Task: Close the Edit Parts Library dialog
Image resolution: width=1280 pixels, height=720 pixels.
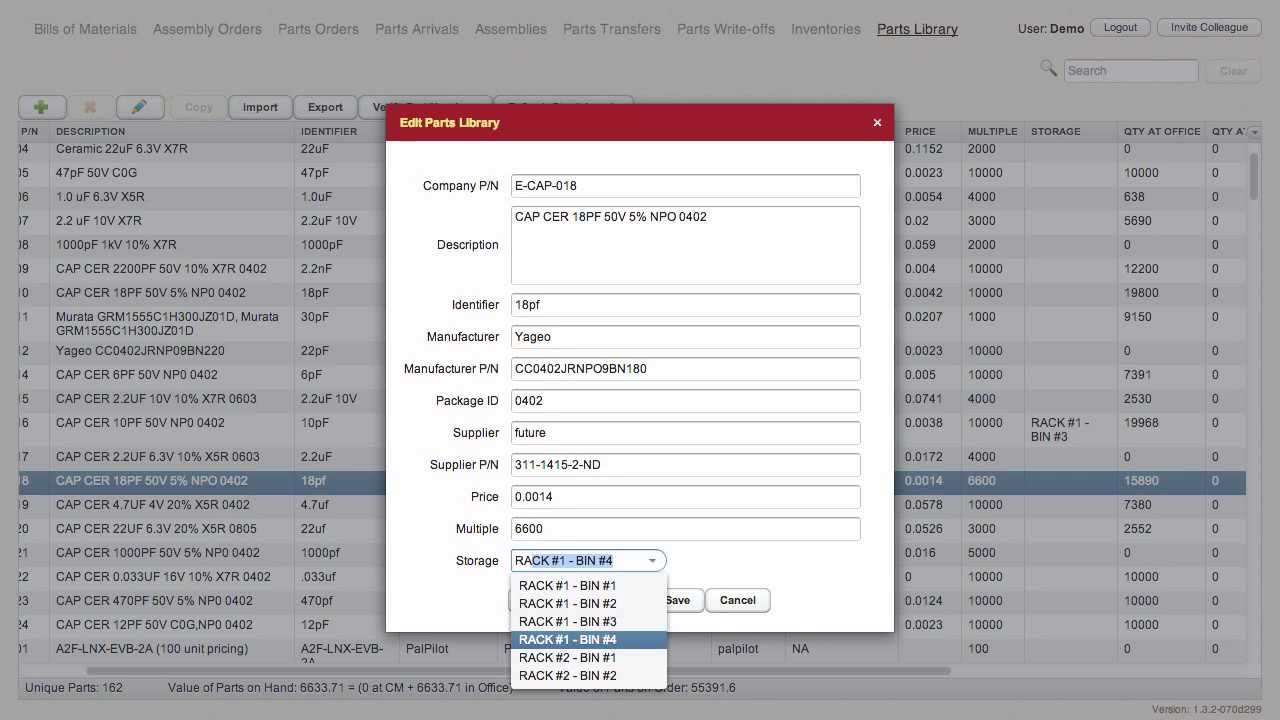Action: coord(877,122)
